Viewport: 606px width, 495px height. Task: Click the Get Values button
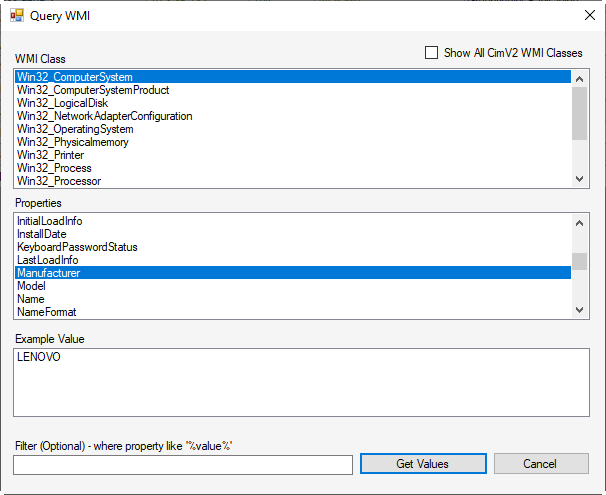(423, 464)
